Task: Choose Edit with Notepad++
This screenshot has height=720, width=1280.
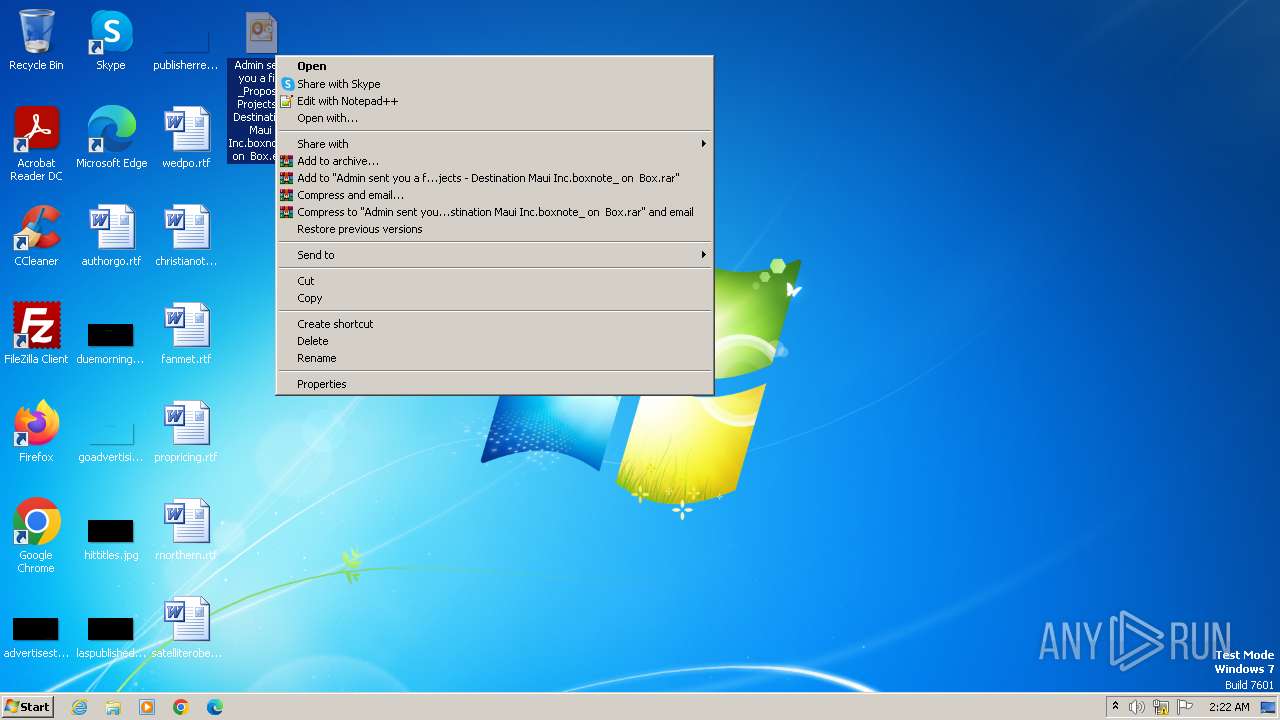Action: point(495,101)
